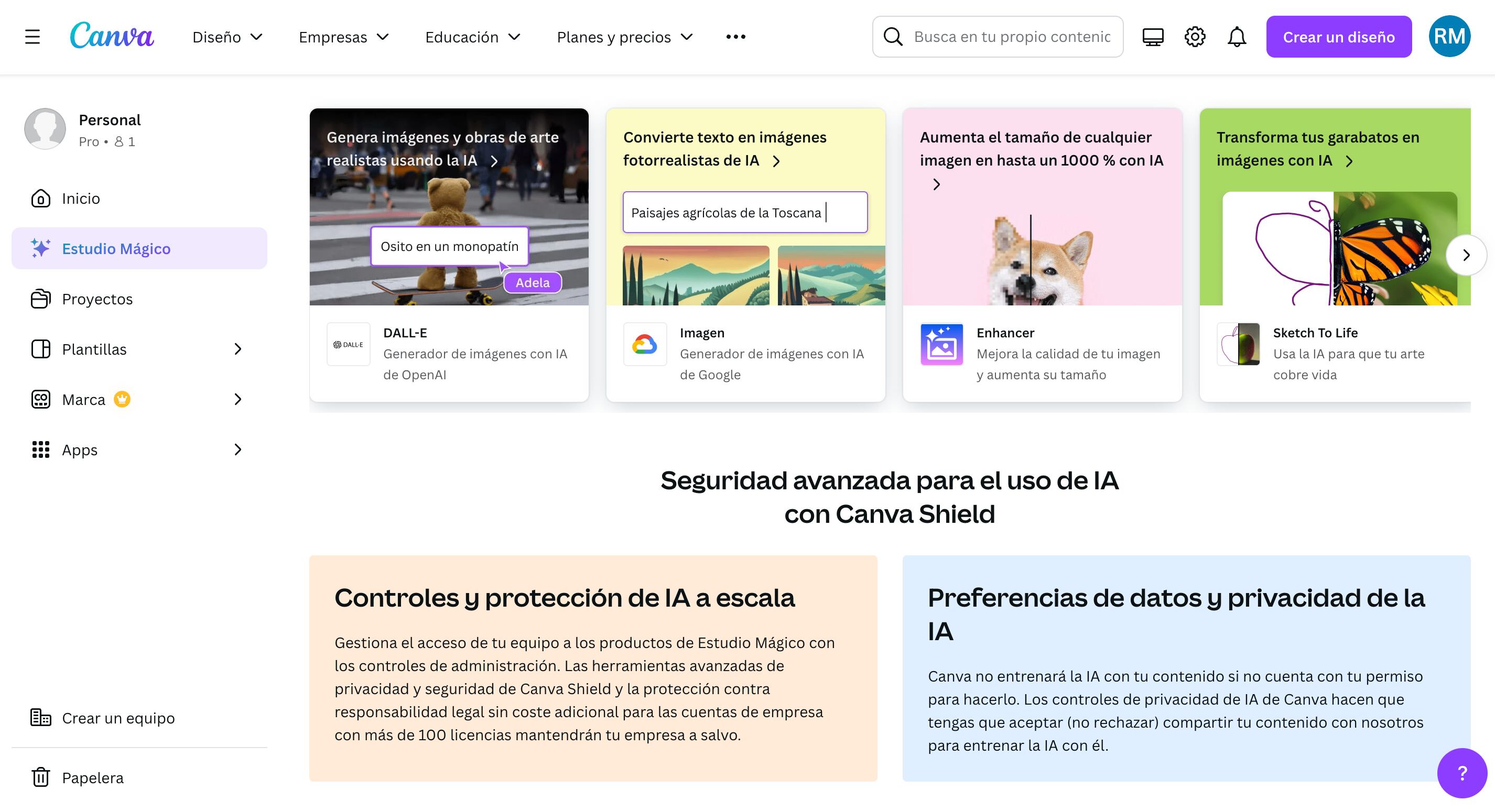Expand the Planes y precios dropdown
1495x812 pixels.
624,37
